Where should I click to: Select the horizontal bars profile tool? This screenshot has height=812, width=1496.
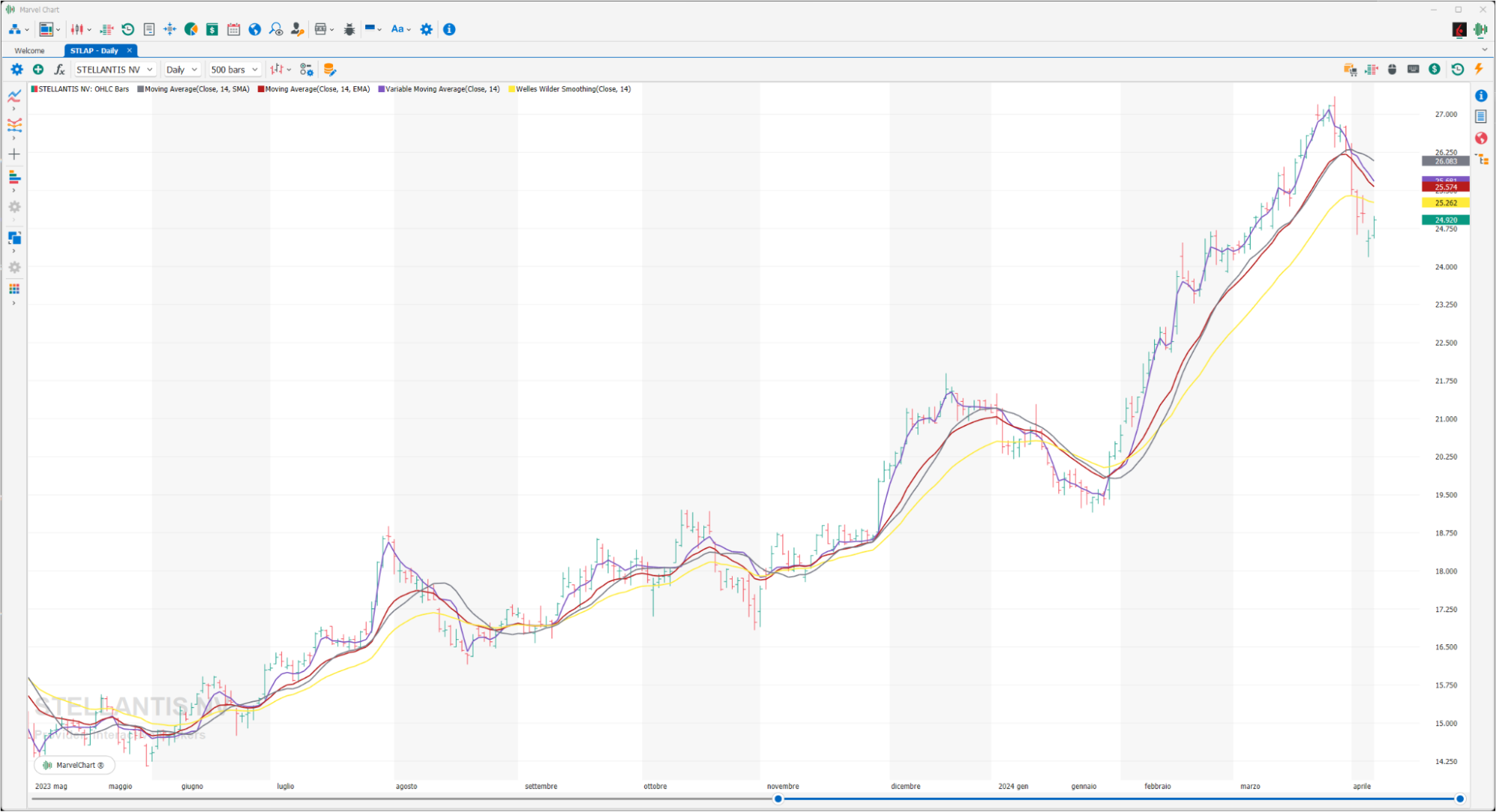(14, 177)
